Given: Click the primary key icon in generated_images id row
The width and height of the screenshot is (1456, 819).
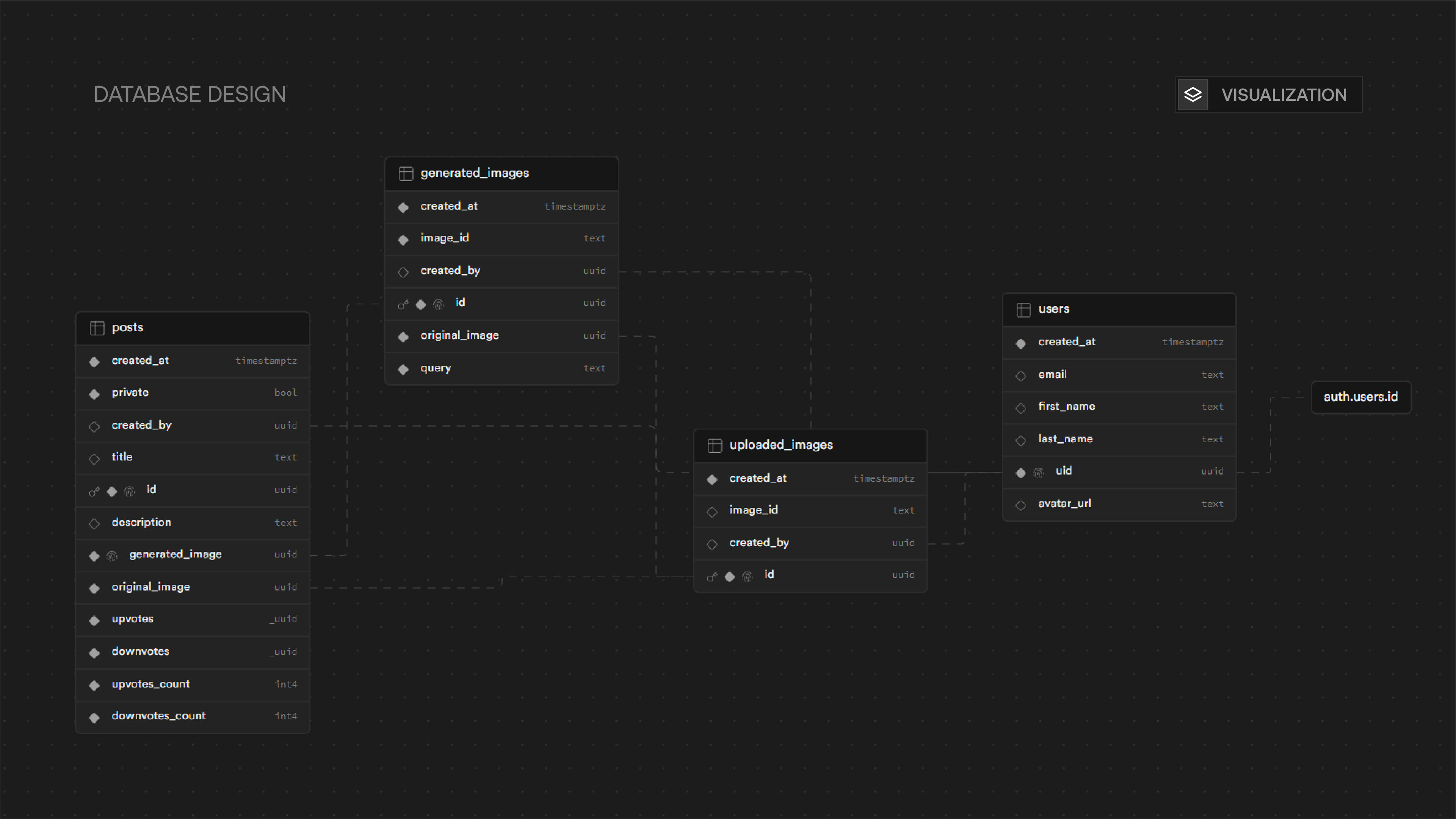Looking at the screenshot, I should pos(403,304).
